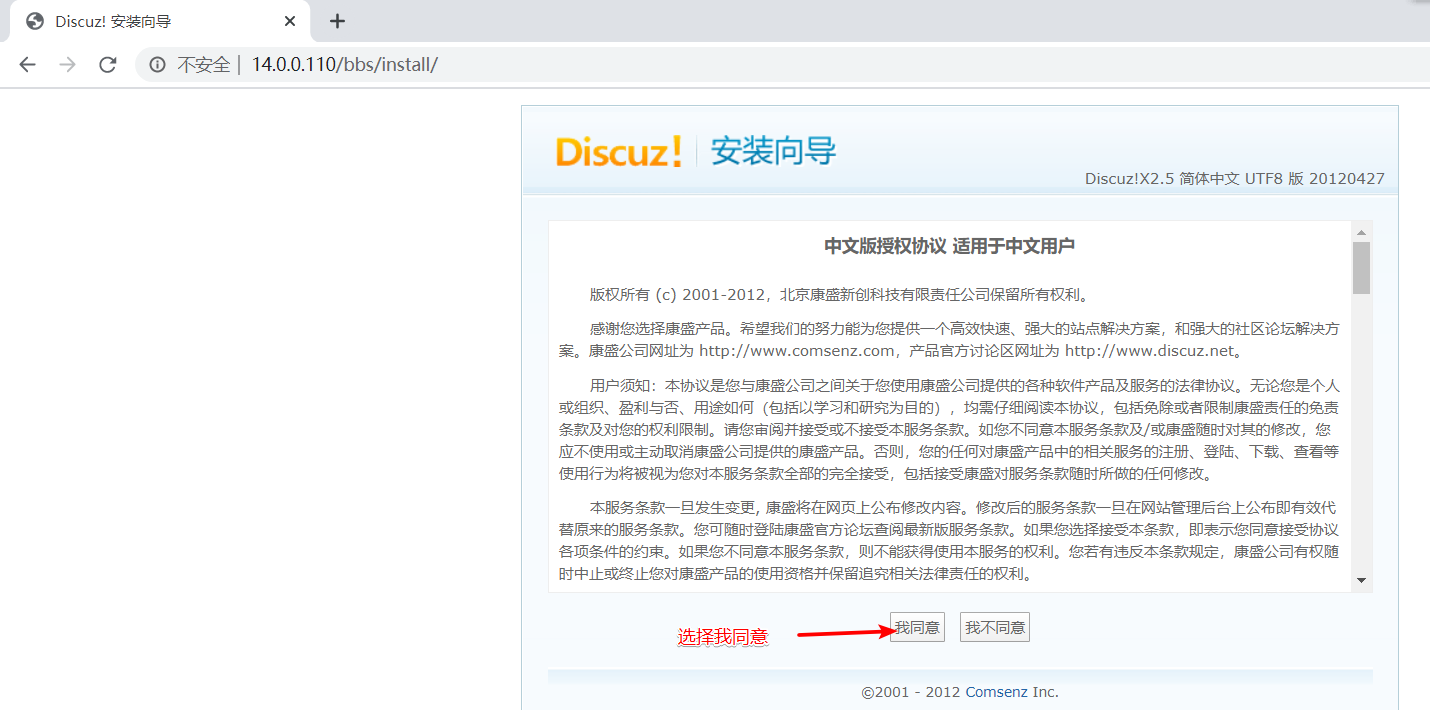Click the 我不同意 button

click(x=995, y=628)
